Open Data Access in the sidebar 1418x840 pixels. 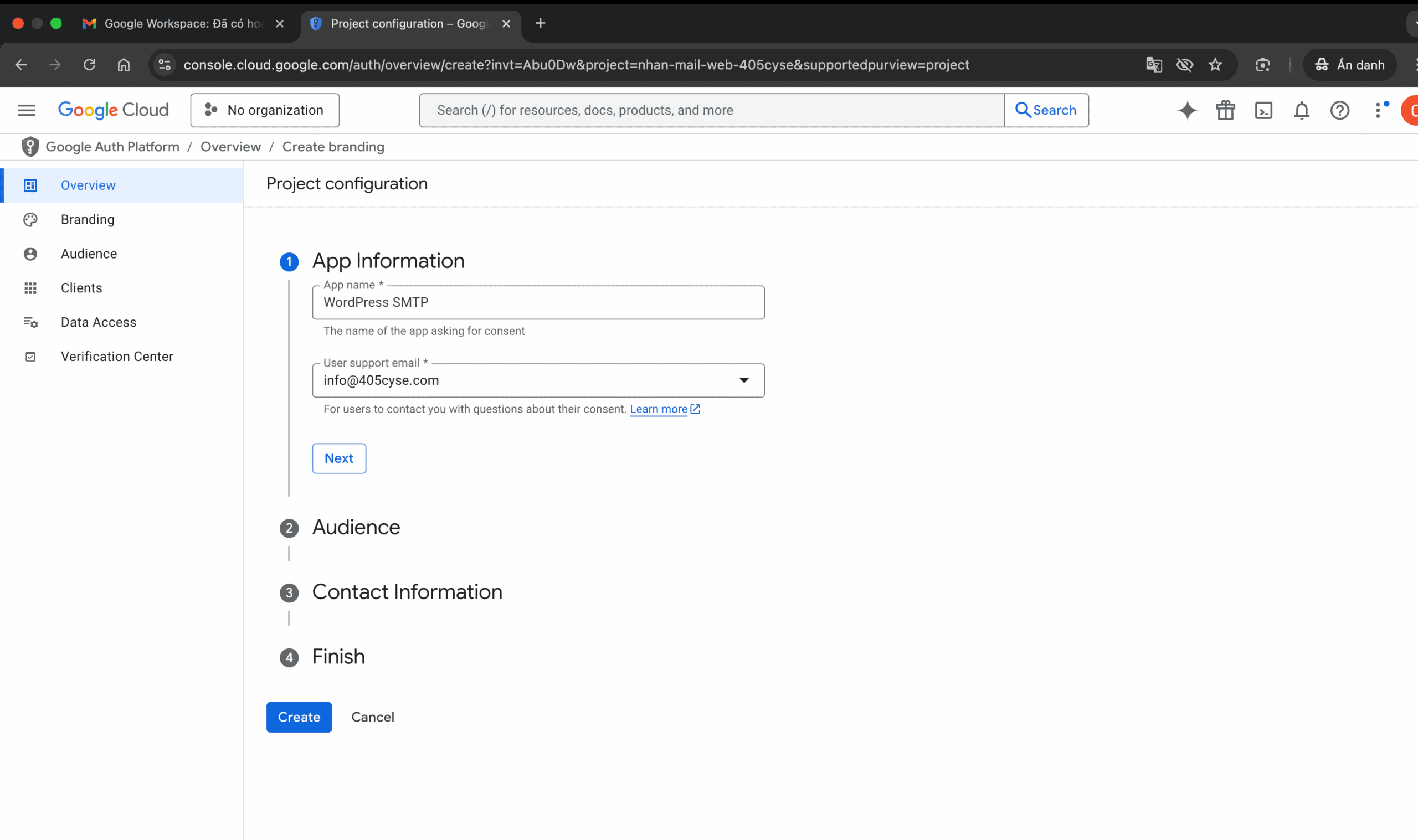pos(122,323)
